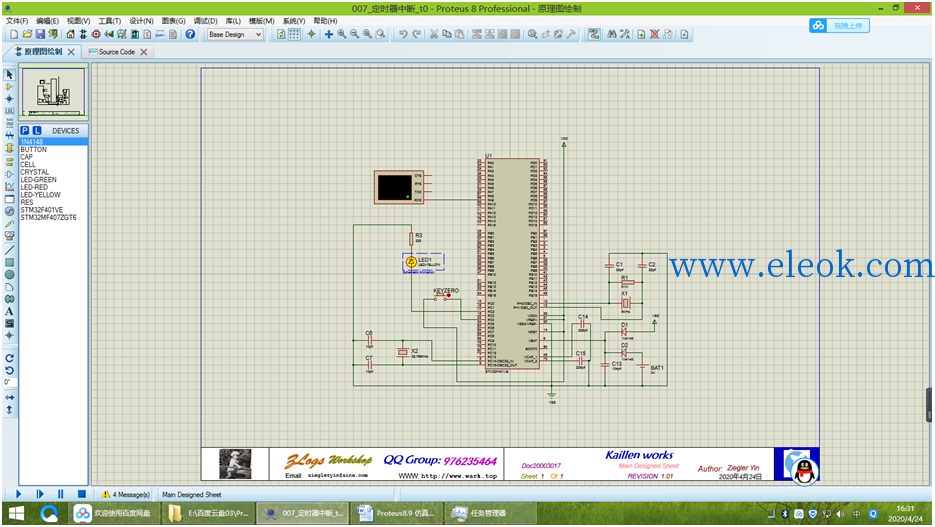Open the 调试(D) debug menu
Image resolution: width=935 pixels, height=527 pixels.
click(206, 21)
